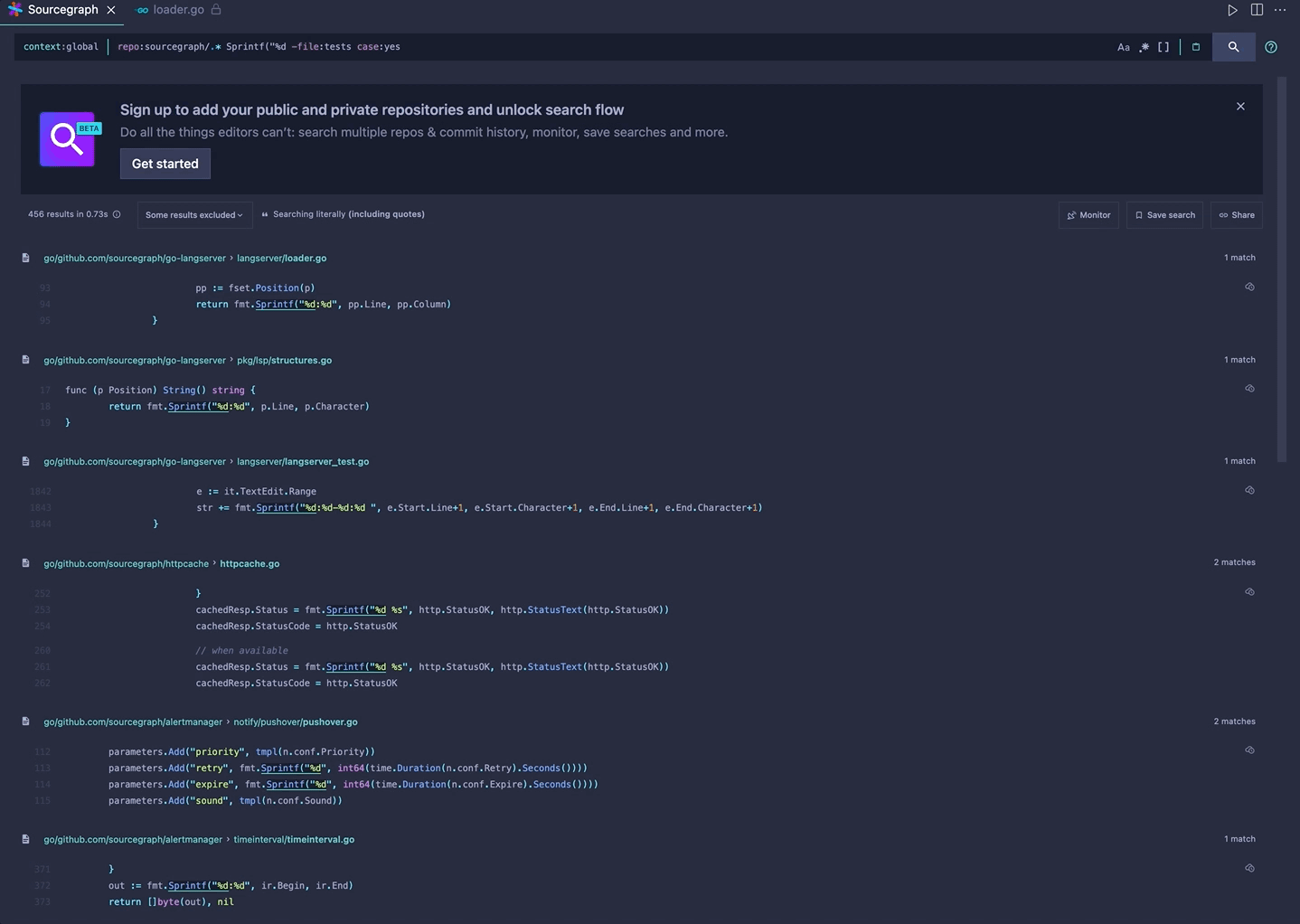Screen dimensions: 1300x924
Task: Click the file icon beside the httpcache.go result
Action: click(x=25, y=563)
